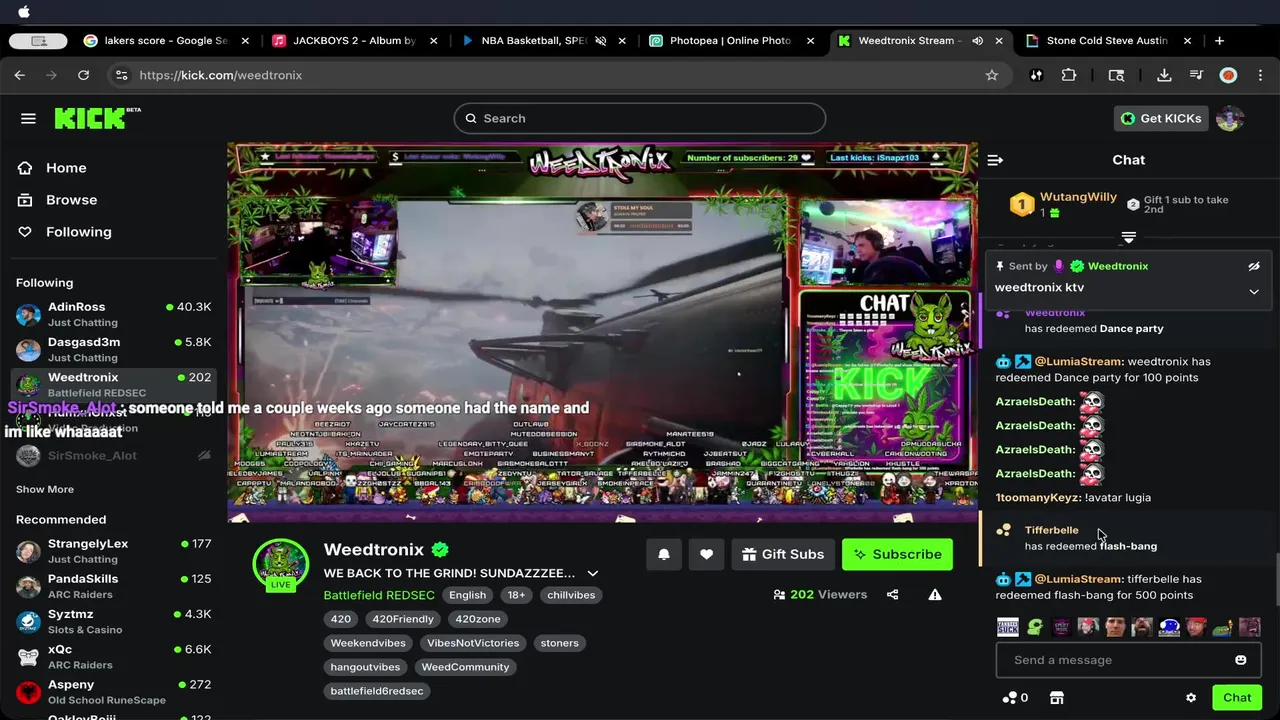The image size is (1280, 720).
Task: Send message with green Chat button
Action: click(1237, 698)
